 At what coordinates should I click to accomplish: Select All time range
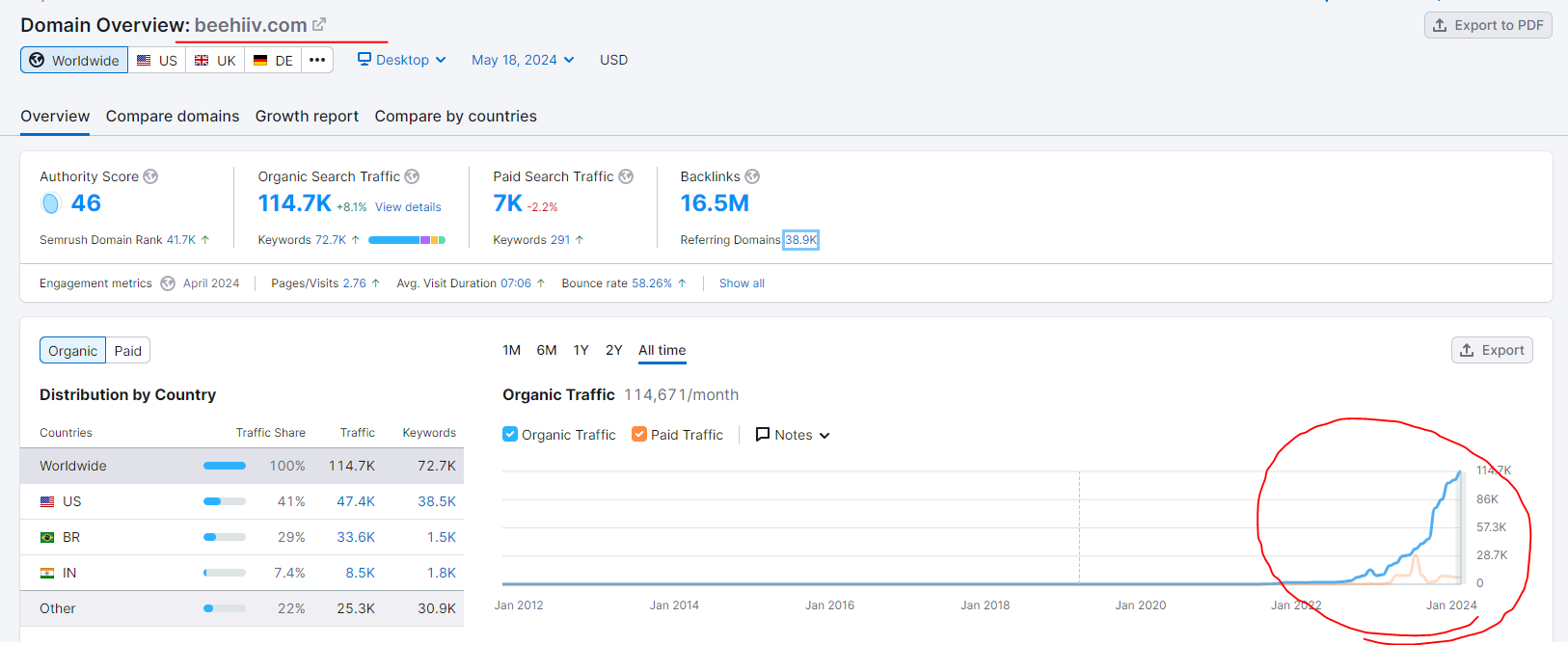tap(662, 350)
